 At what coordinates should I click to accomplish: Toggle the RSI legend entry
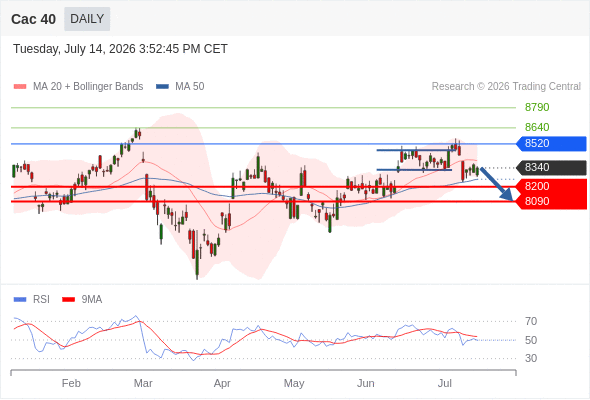pos(32,300)
